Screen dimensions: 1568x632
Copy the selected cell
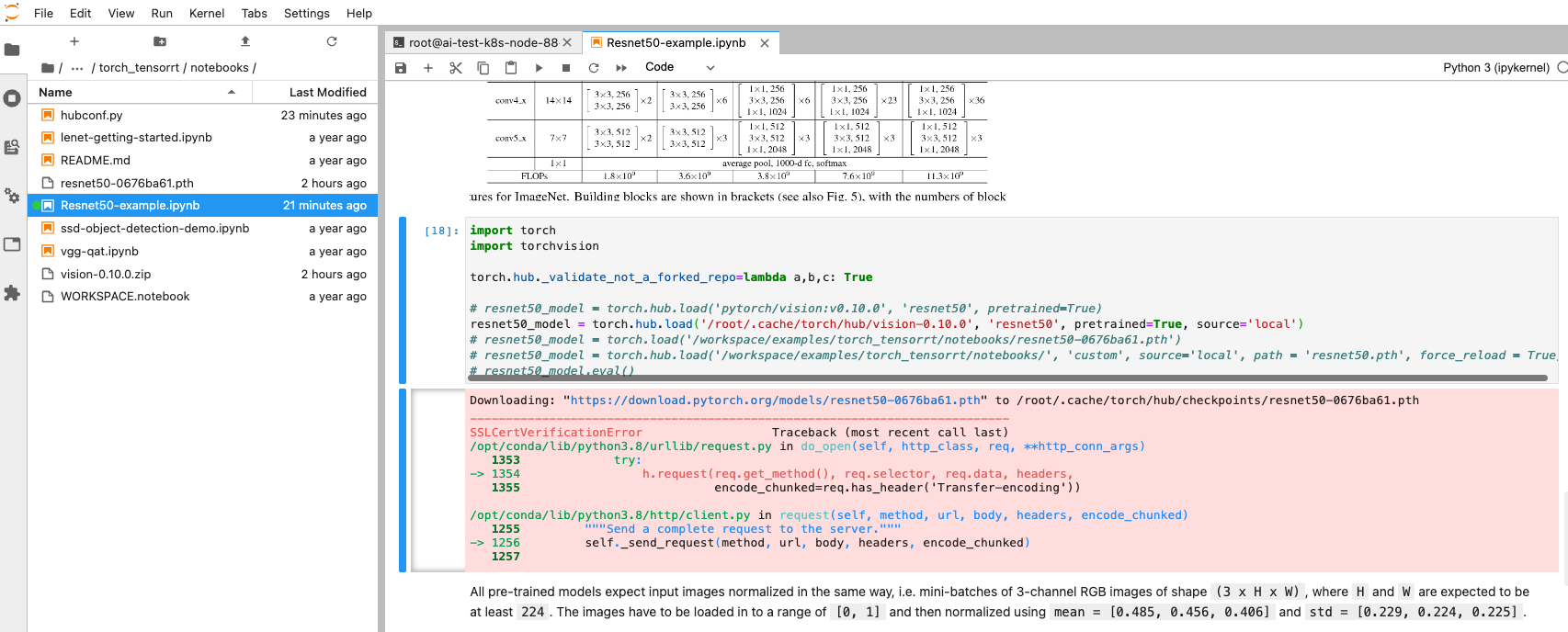pos(483,67)
